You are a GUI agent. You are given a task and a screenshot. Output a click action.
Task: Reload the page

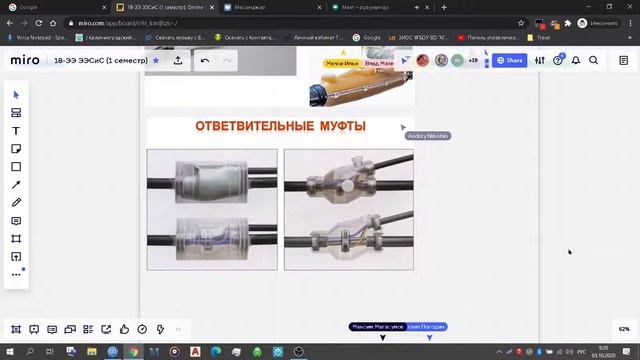(x=38, y=23)
